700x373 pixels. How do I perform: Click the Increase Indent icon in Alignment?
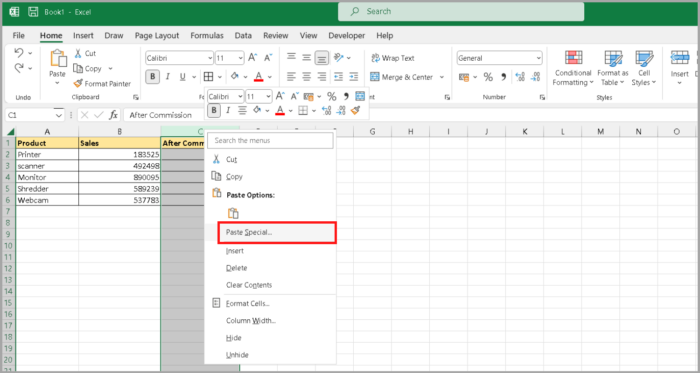(x=354, y=77)
